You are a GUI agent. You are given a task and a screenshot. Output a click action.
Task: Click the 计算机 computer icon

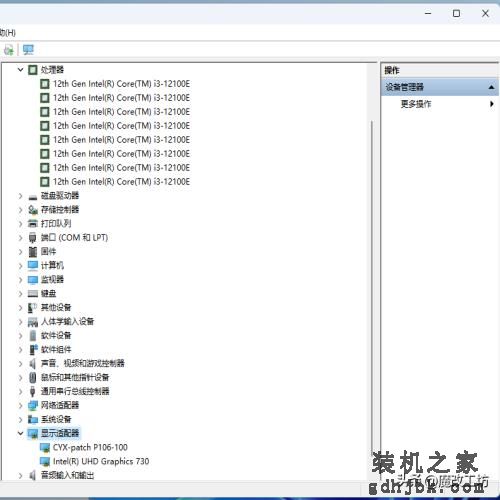point(33,266)
